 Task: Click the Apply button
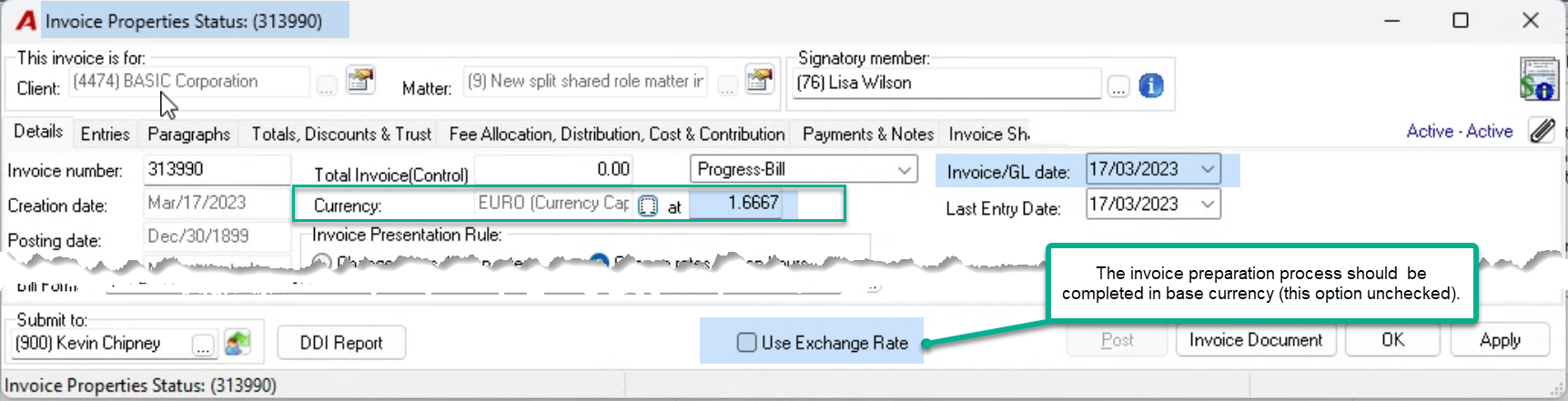click(x=1500, y=340)
